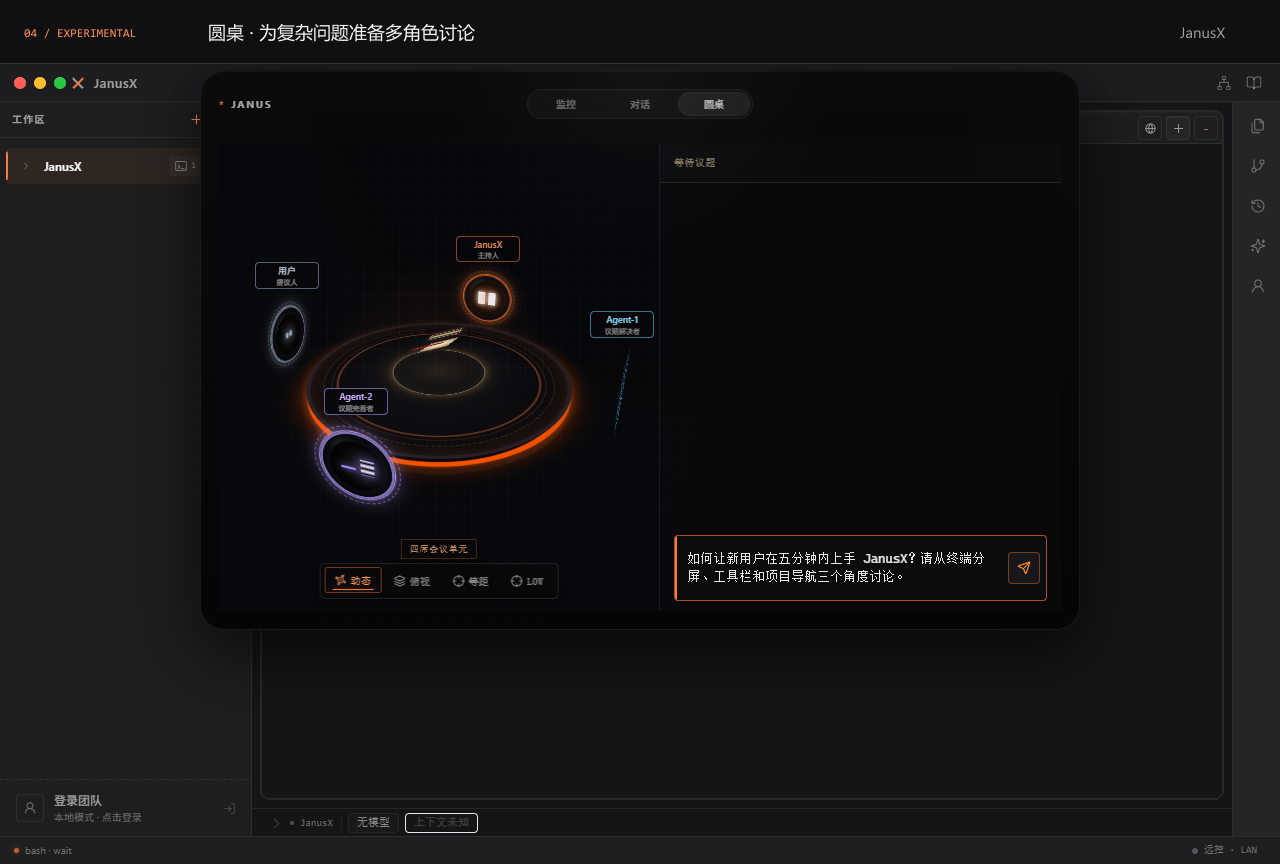The width and height of the screenshot is (1280, 864).
Task: Open the book documentation icon
Action: [x=1253, y=83]
